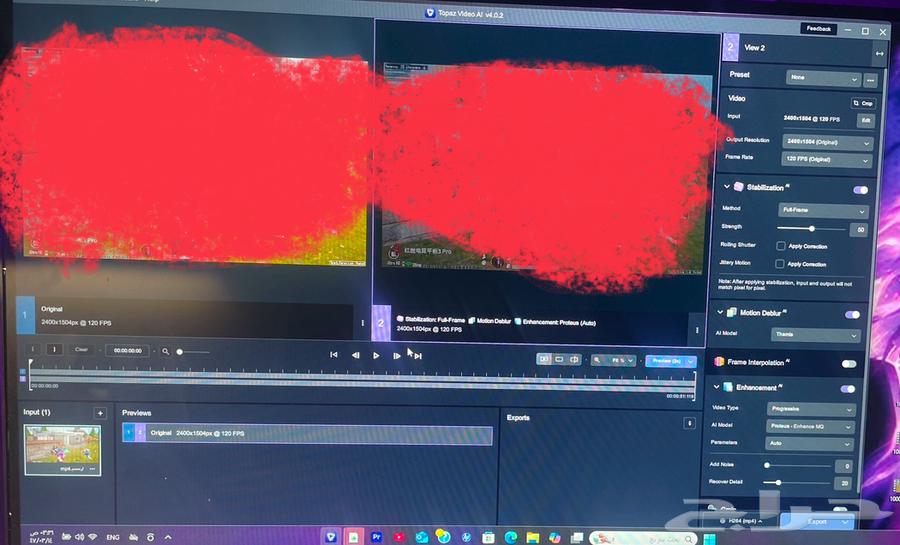Select the side-by-side comparison view icon

[544, 359]
